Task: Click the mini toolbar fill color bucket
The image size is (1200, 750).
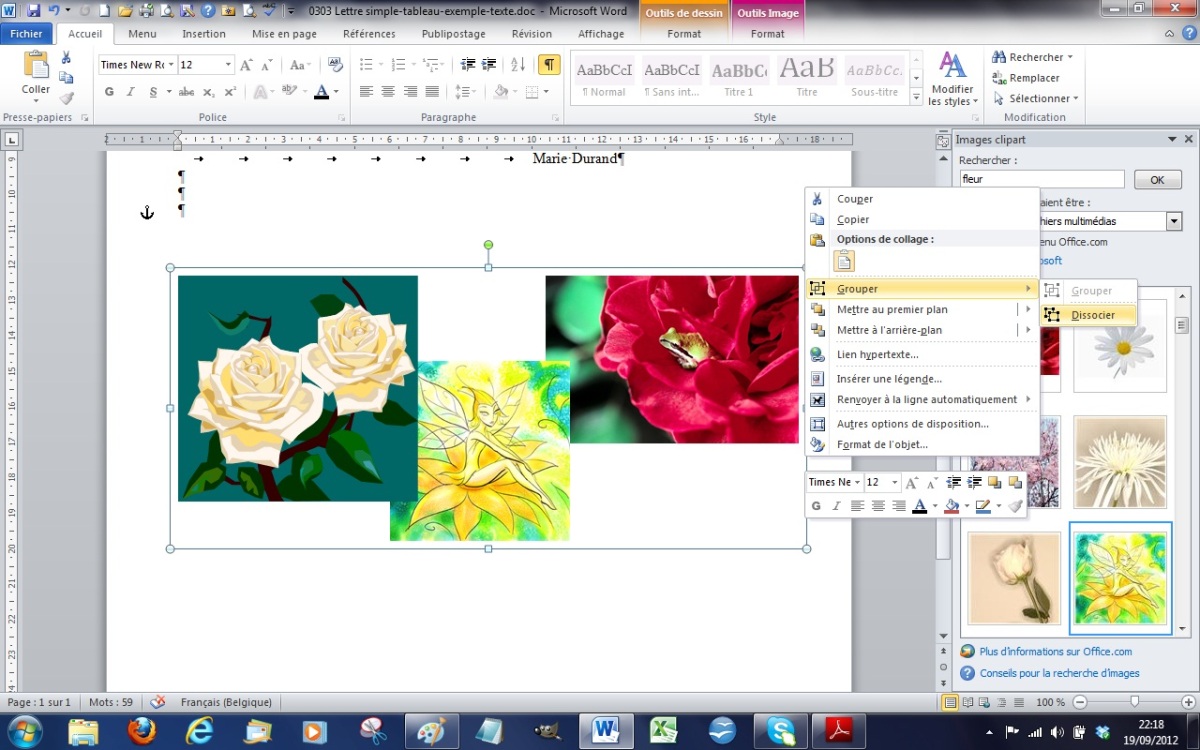Action: point(951,506)
